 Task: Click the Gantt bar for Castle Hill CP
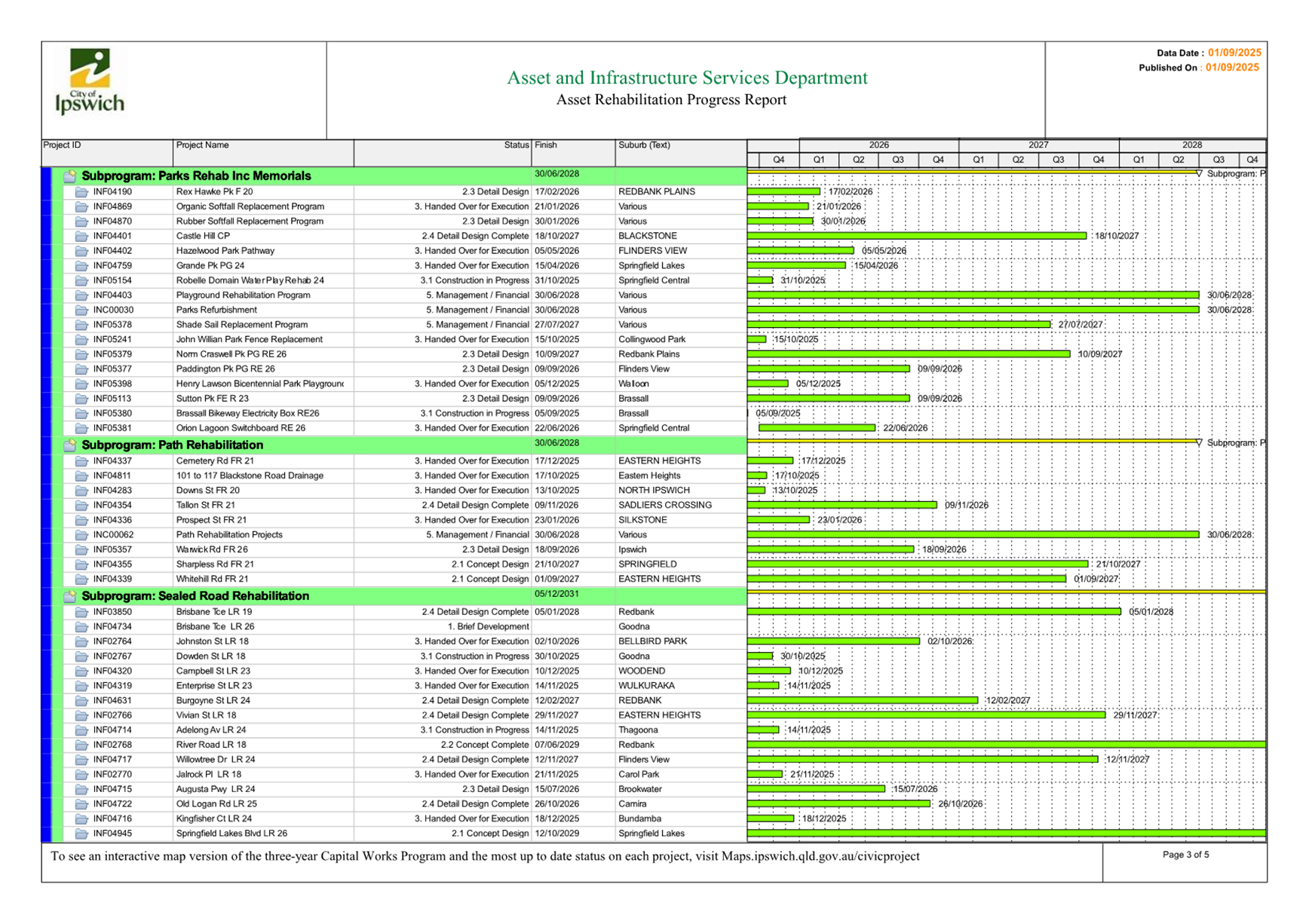coord(917,236)
